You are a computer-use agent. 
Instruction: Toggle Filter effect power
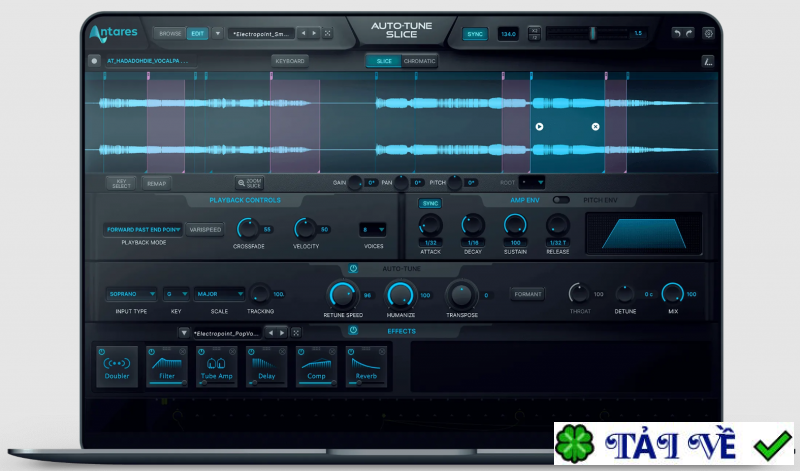152,352
